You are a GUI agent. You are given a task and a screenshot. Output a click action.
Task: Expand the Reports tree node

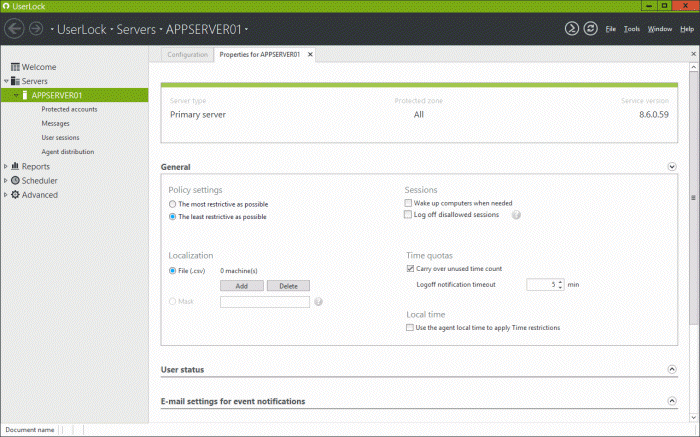[6, 166]
